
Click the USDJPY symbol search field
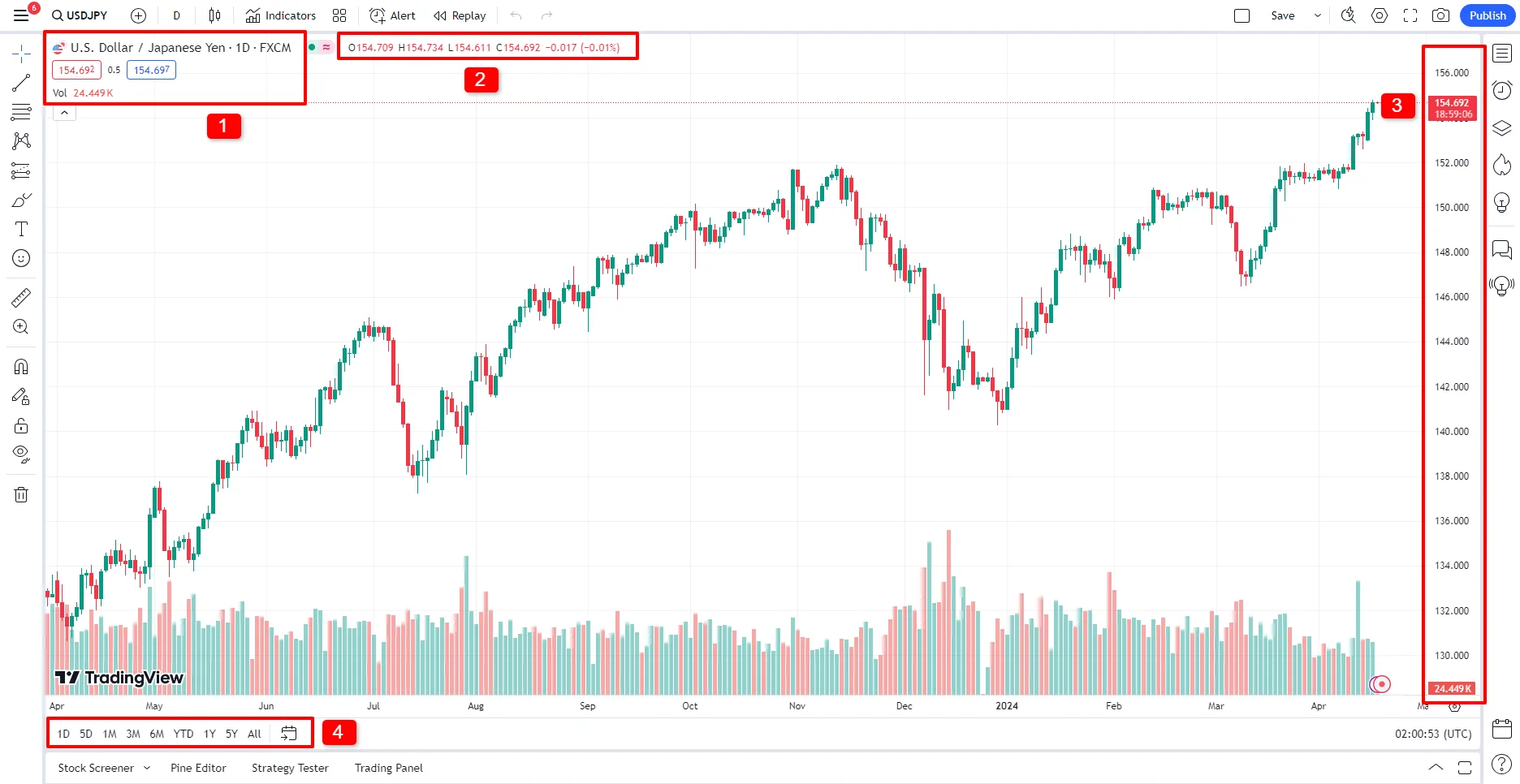[x=80, y=15]
